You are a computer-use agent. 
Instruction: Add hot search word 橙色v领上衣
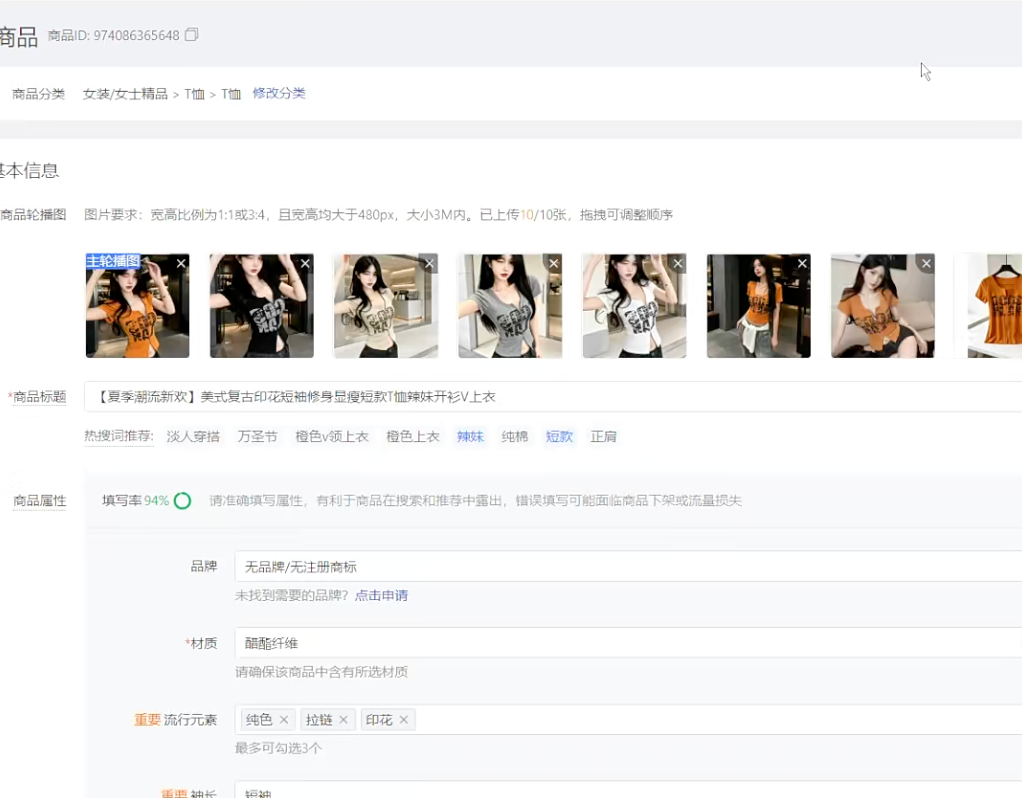[x=332, y=436]
